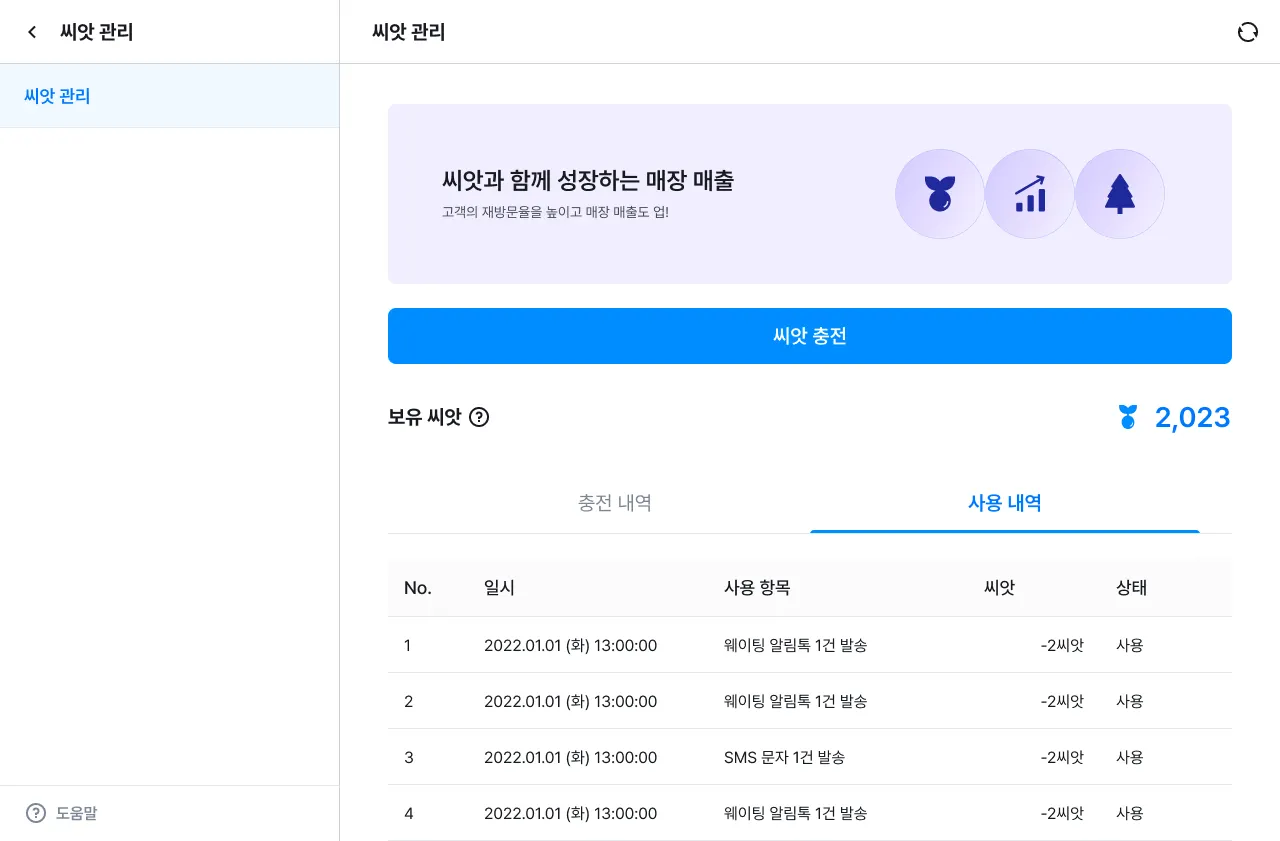Screen dimensions: 1280x841
Task: Click the blue seed icon beside 2,023
Action: click(1128, 417)
